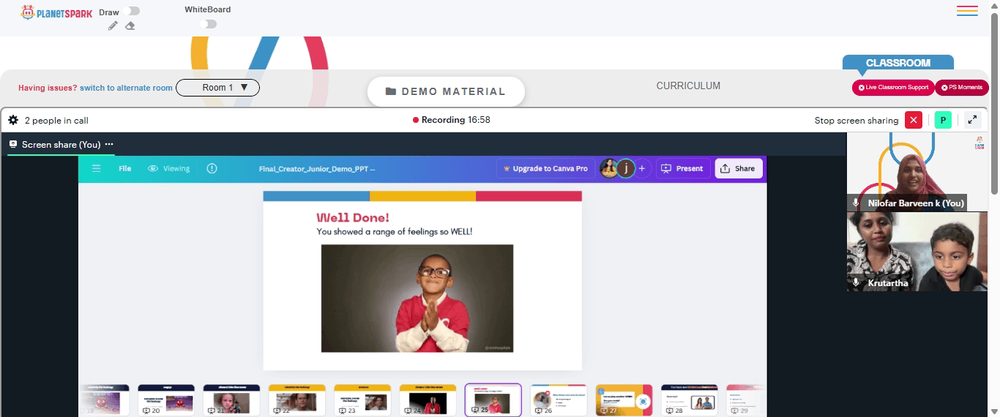Viewport: 1000px width, 417px height.
Task: Open slide 27 thumbnail
Action: tap(624, 400)
